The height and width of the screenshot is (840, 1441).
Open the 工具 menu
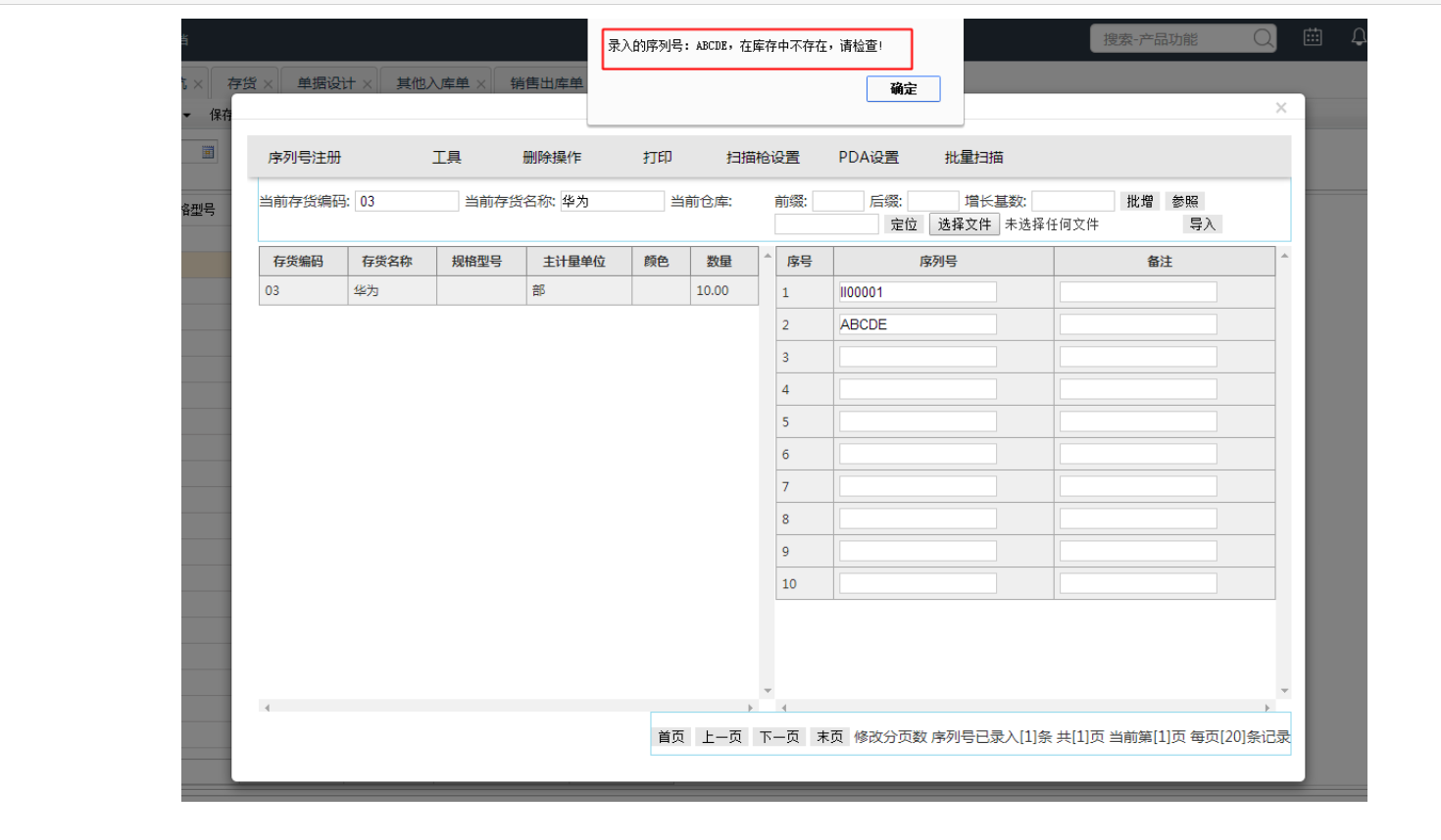(x=446, y=157)
